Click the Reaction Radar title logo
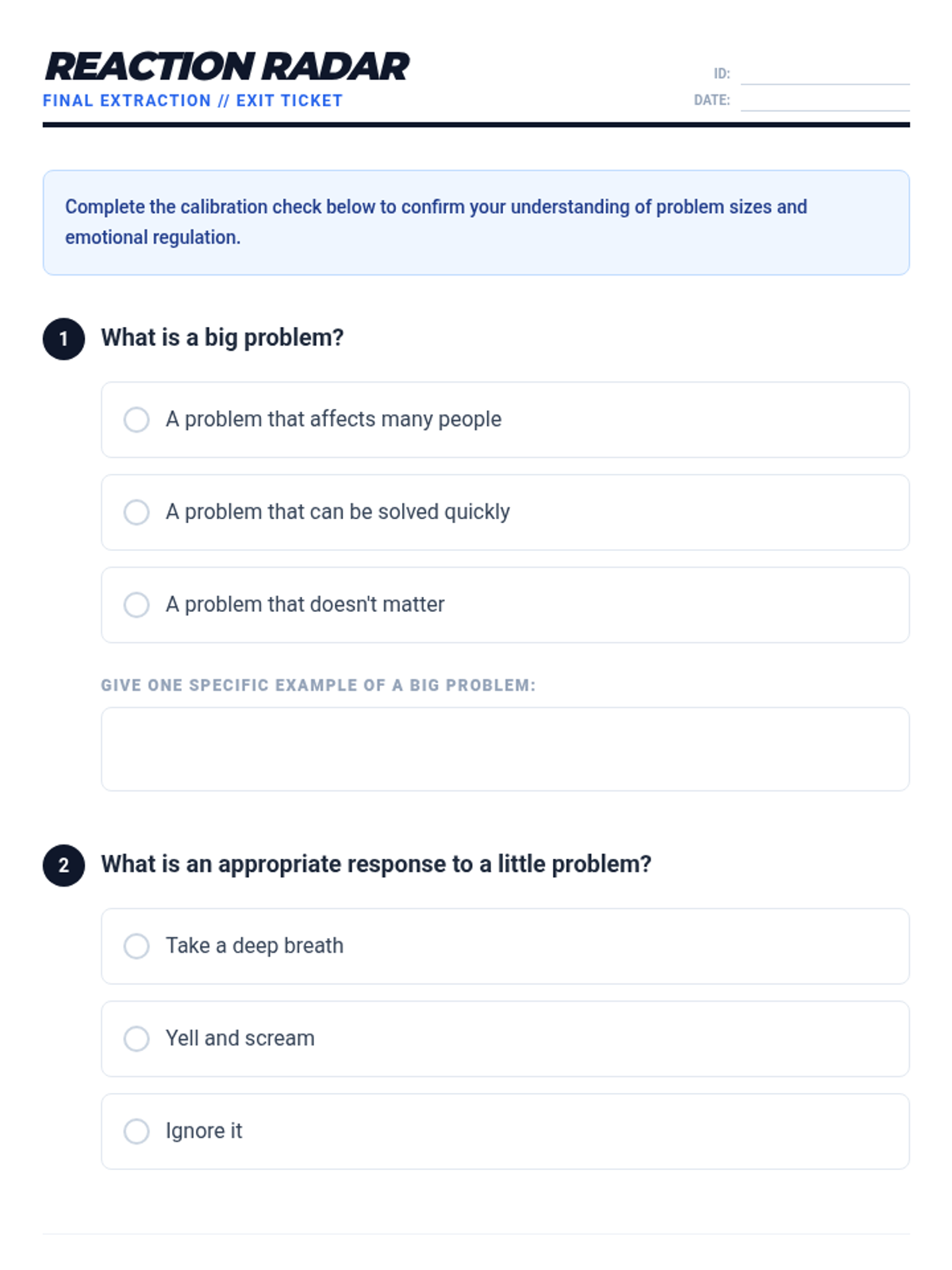Viewport: 952px width, 1270px height. 227,67
